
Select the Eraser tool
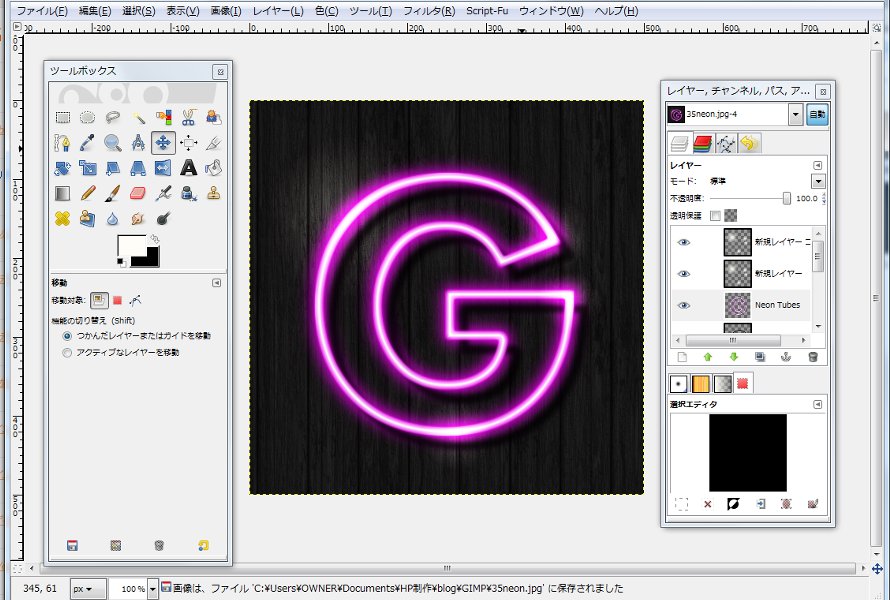137,192
